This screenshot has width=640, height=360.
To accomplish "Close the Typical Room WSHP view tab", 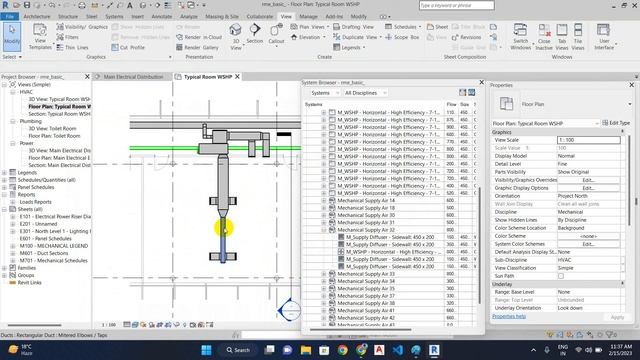I will pos(237,77).
